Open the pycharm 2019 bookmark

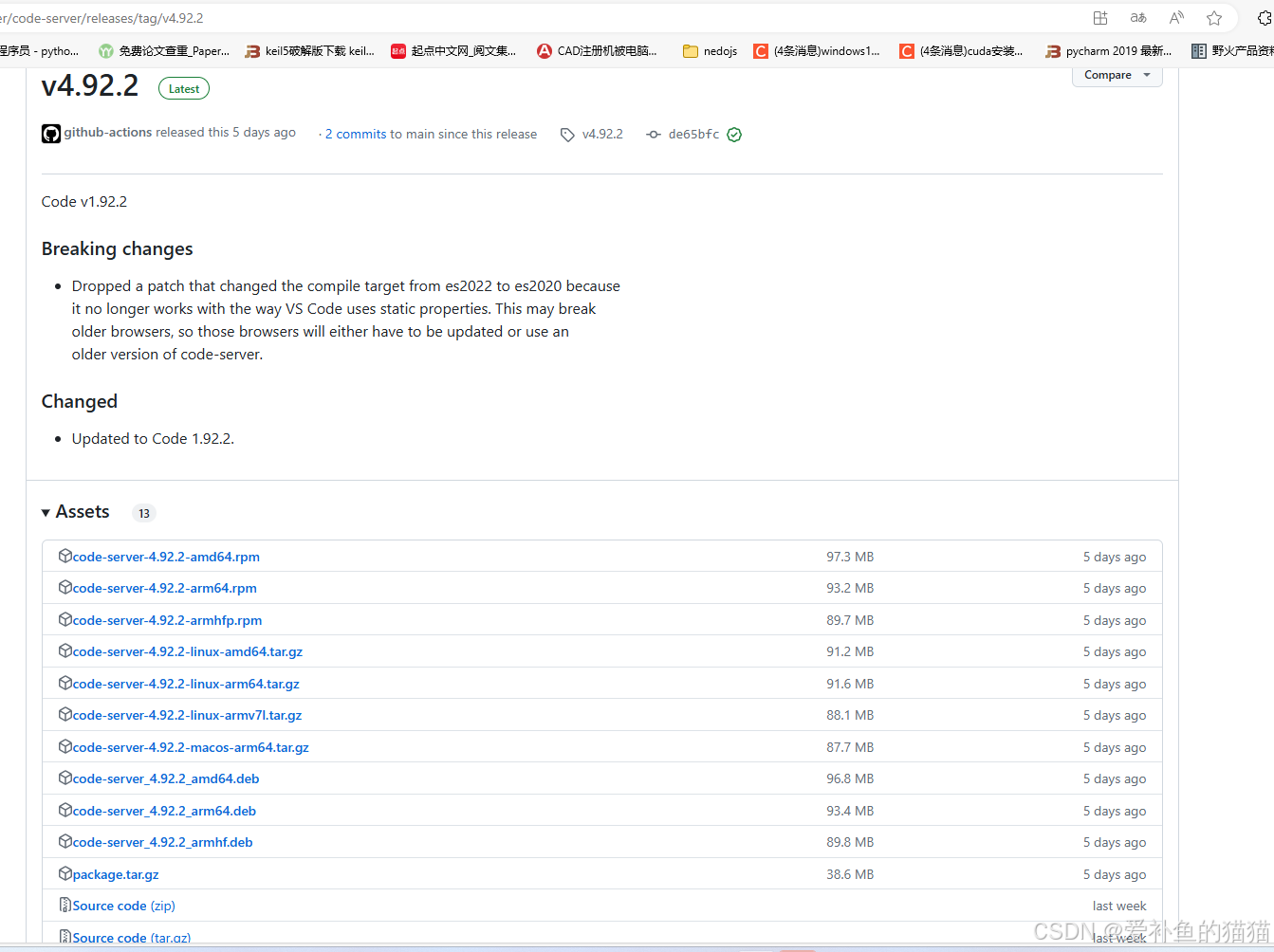coord(1108,51)
